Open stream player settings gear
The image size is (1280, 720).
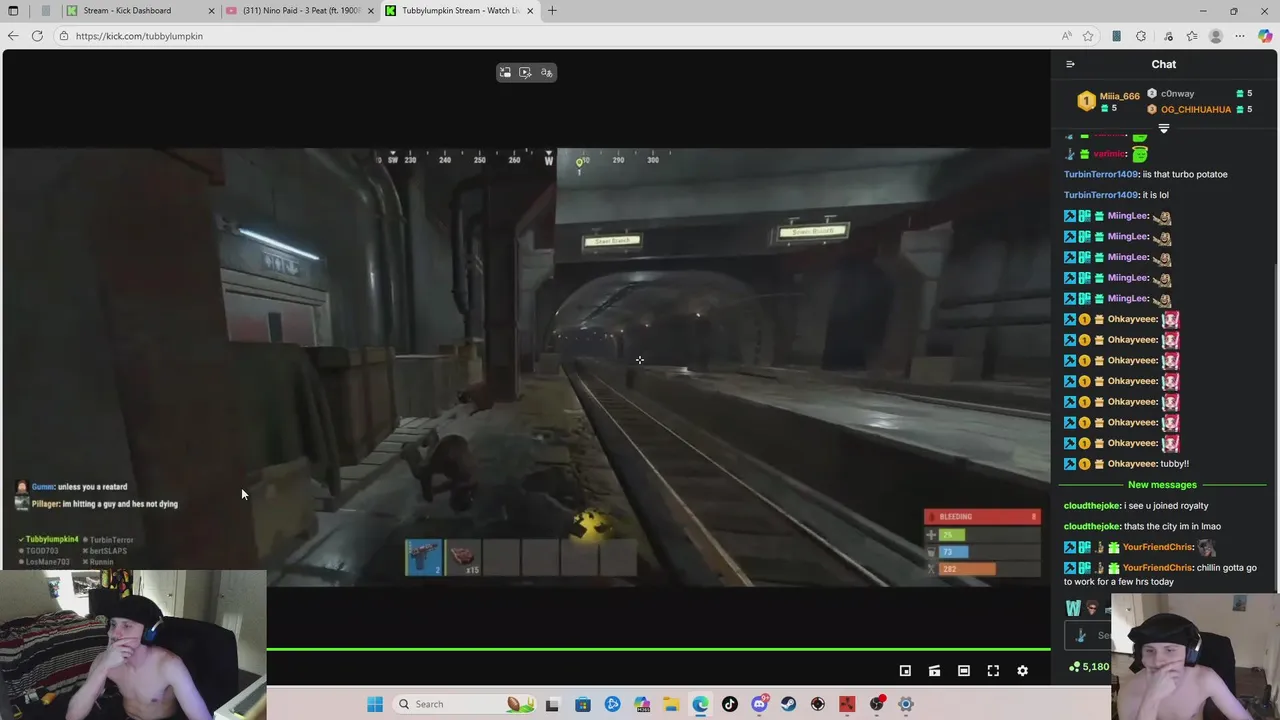(1022, 671)
